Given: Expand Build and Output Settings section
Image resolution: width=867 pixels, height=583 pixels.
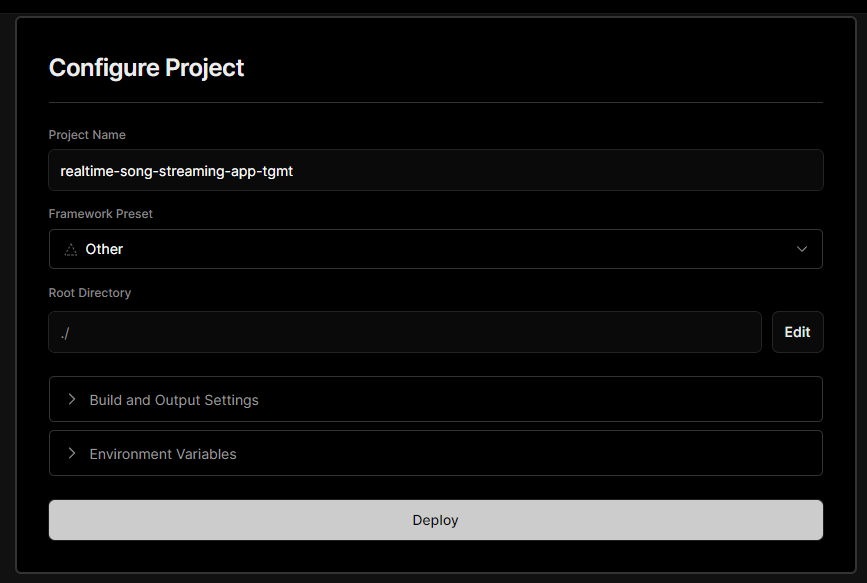Looking at the screenshot, I should click(435, 400).
